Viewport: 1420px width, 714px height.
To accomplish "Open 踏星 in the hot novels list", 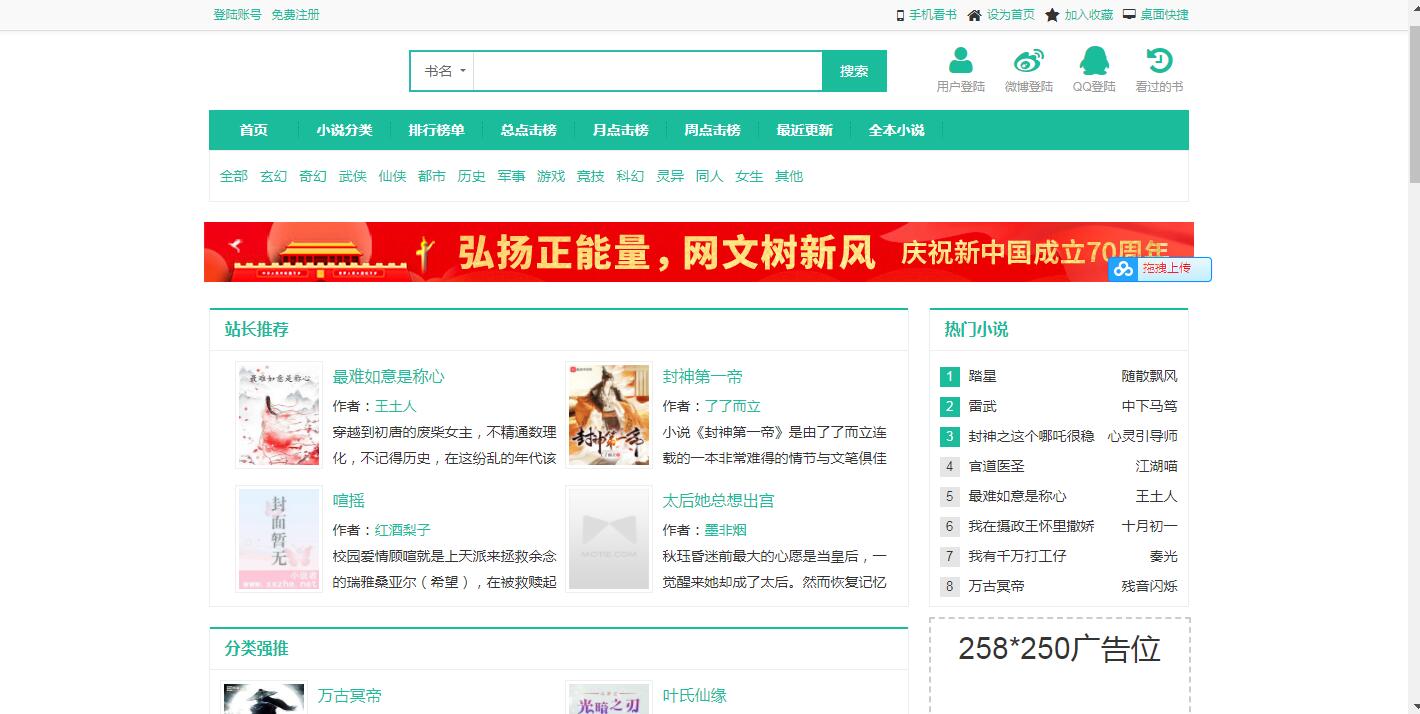I will pos(983,376).
